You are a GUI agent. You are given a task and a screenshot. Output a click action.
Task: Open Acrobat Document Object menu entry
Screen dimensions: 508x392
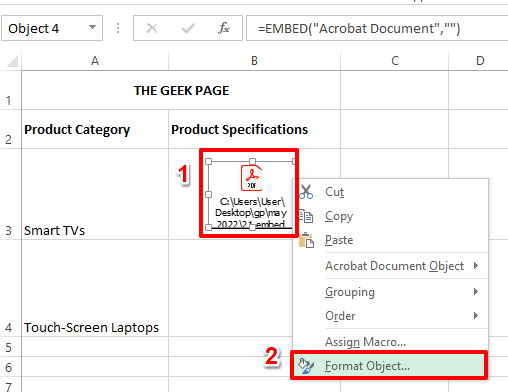[390, 266]
